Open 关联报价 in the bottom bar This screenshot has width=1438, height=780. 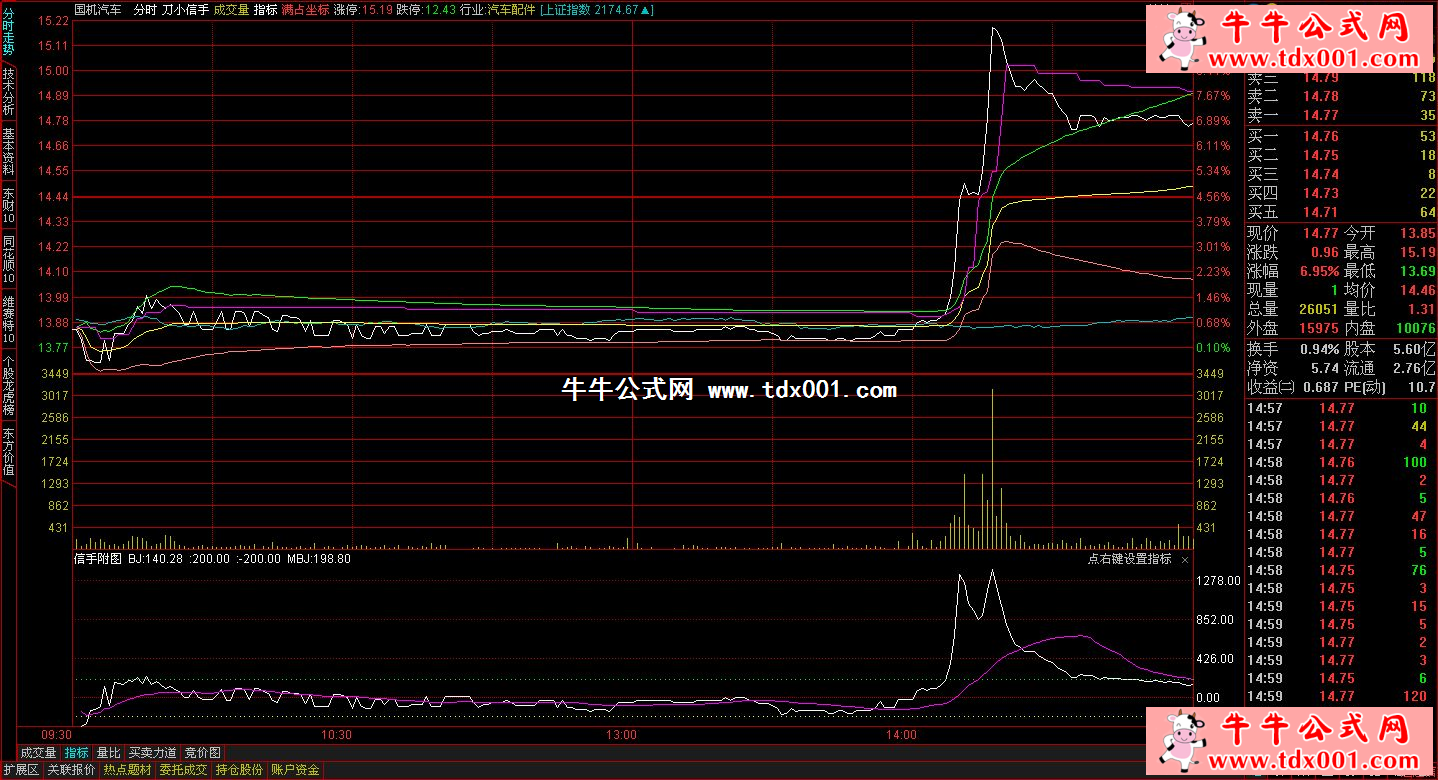(x=71, y=770)
